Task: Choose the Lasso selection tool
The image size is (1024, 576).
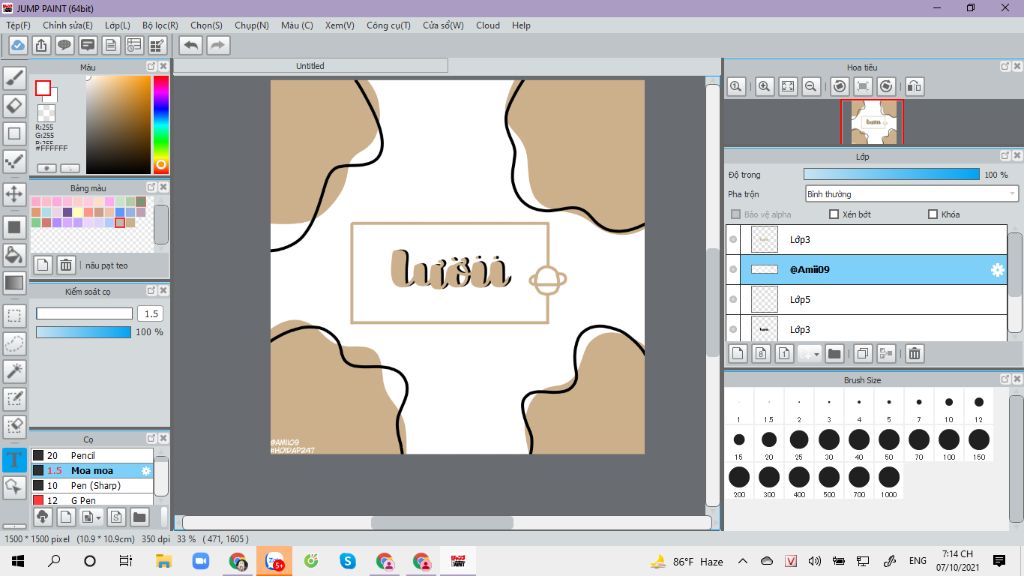Action: tap(14, 343)
